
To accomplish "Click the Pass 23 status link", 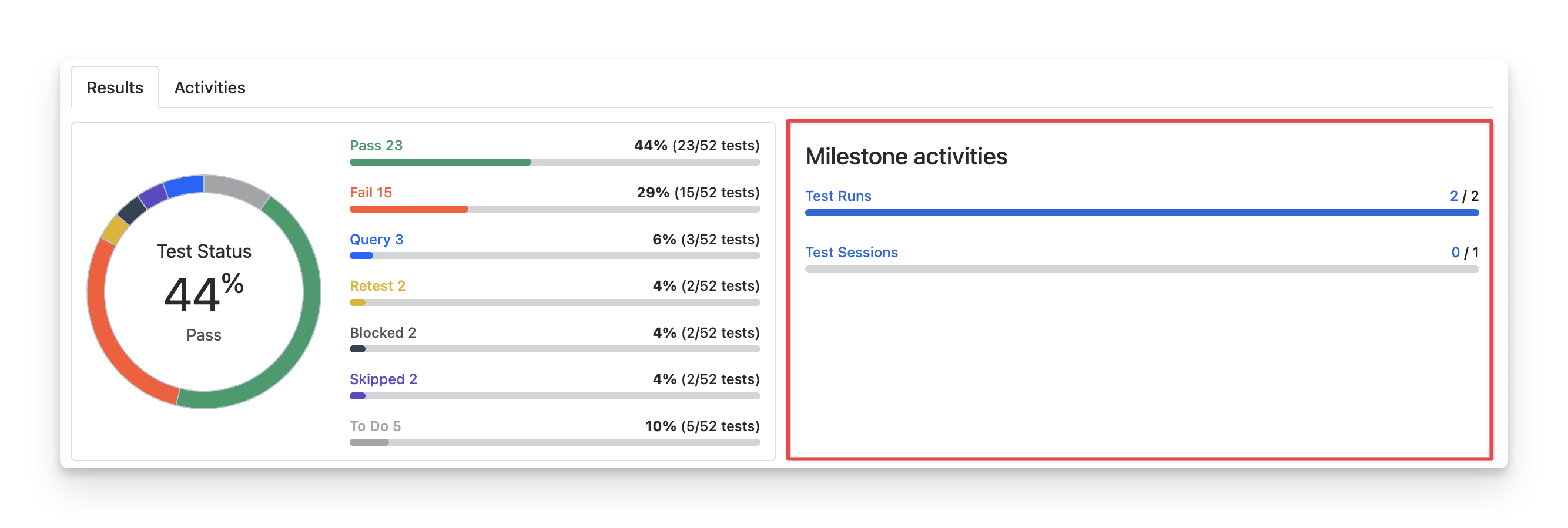I will tap(376, 146).
